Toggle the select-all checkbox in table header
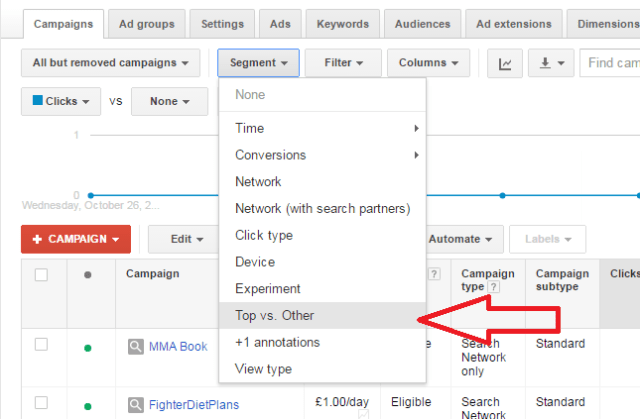The height and width of the screenshot is (419, 640). (x=42, y=274)
